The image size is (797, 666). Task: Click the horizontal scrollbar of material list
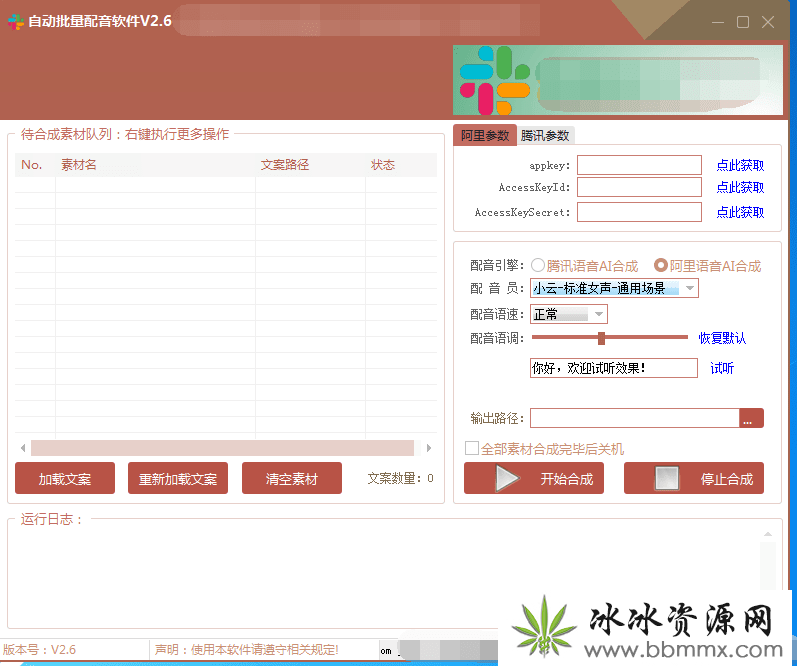(222, 448)
